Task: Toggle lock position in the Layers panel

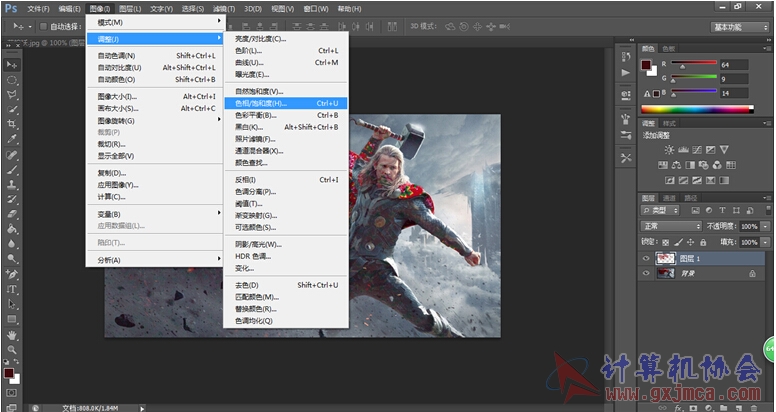Action: 690,242
